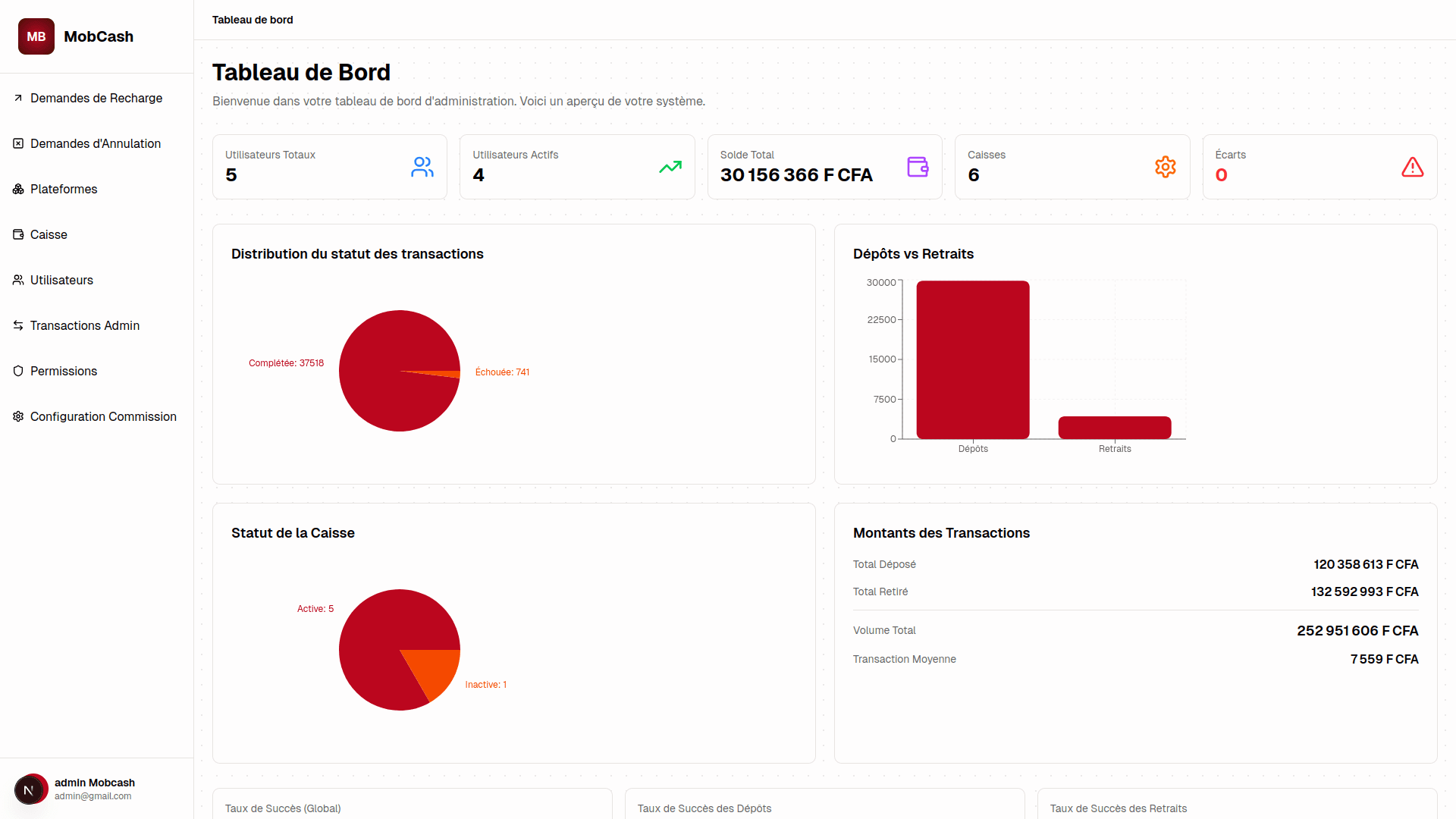This screenshot has width=1456, height=819.
Task: Select the Utilisateurs people icon
Action: pyautogui.click(x=17, y=280)
